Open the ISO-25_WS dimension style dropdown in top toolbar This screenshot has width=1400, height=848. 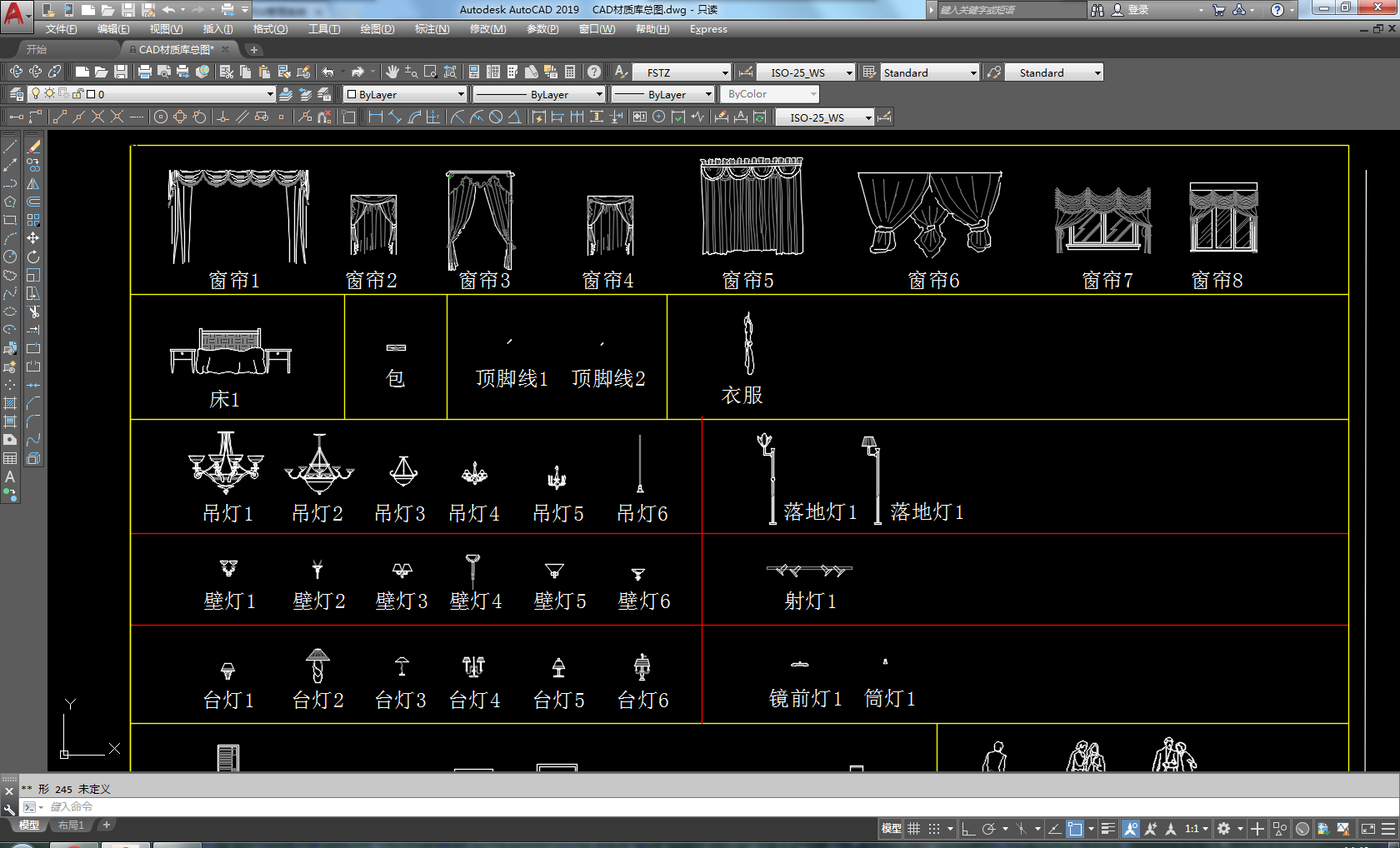pyautogui.click(x=806, y=72)
